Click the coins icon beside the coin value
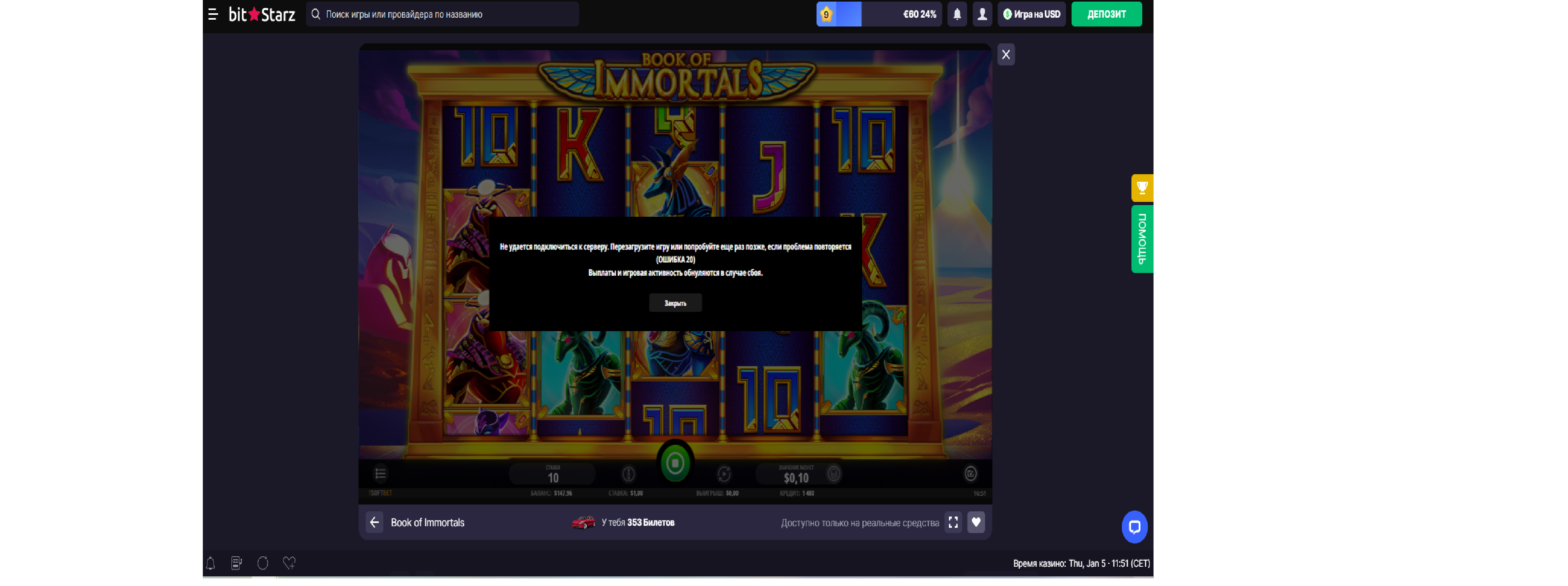The width and height of the screenshot is (1568, 586). 834,474
